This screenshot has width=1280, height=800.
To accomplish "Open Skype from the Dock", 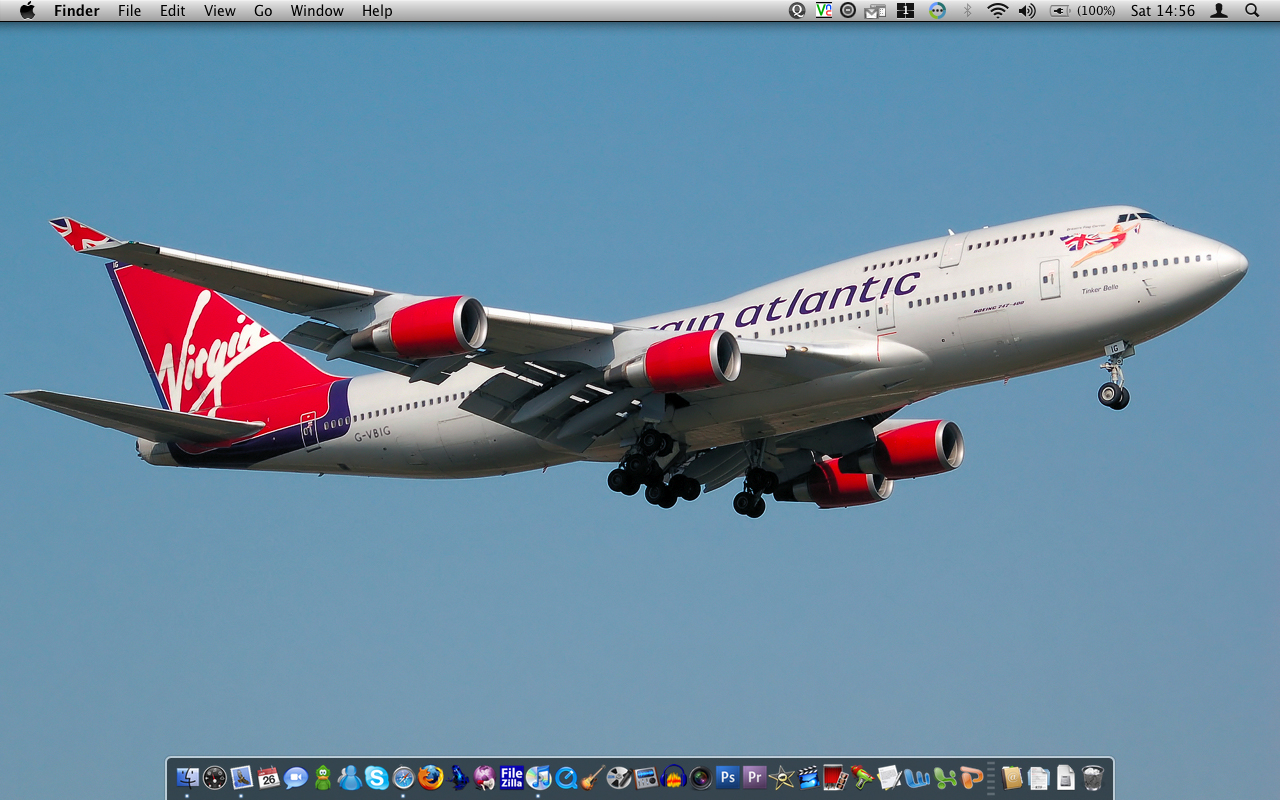I will [377, 777].
